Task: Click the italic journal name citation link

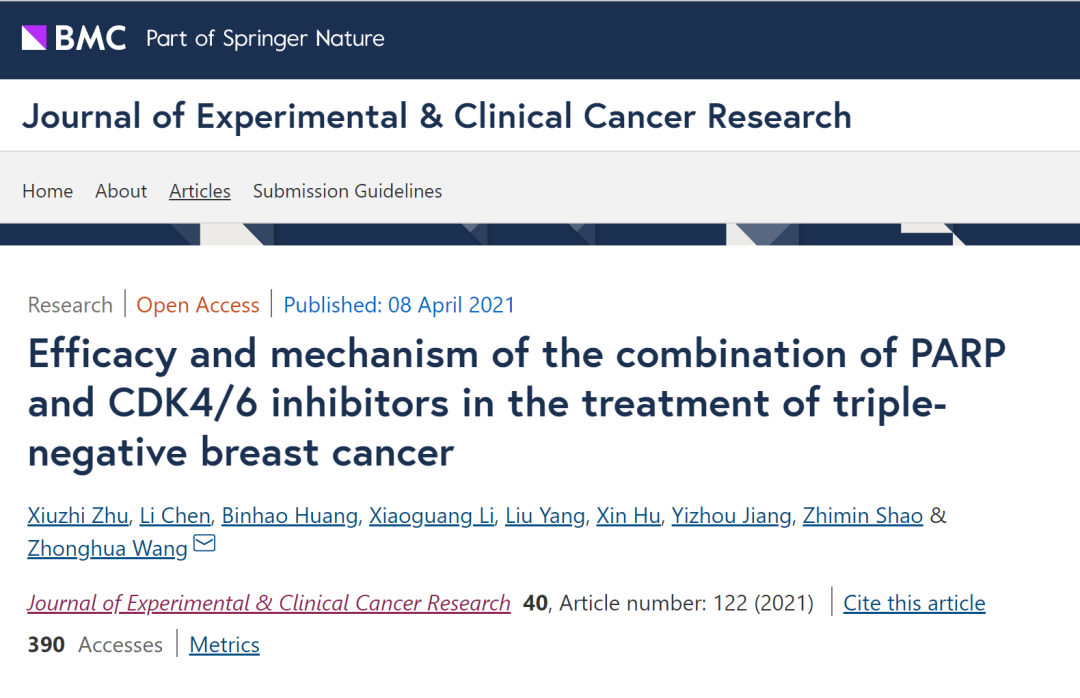Action: pyautogui.click(x=269, y=603)
